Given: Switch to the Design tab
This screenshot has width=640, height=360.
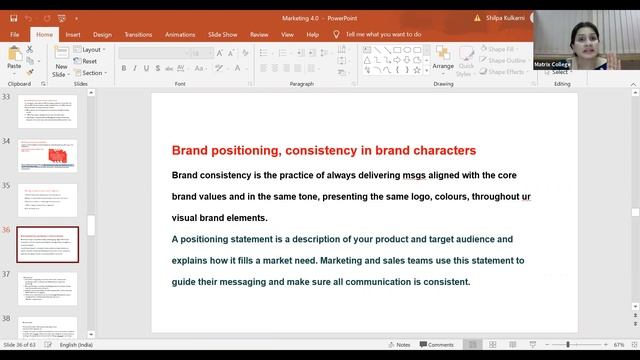Looking at the screenshot, I should pyautogui.click(x=102, y=35).
